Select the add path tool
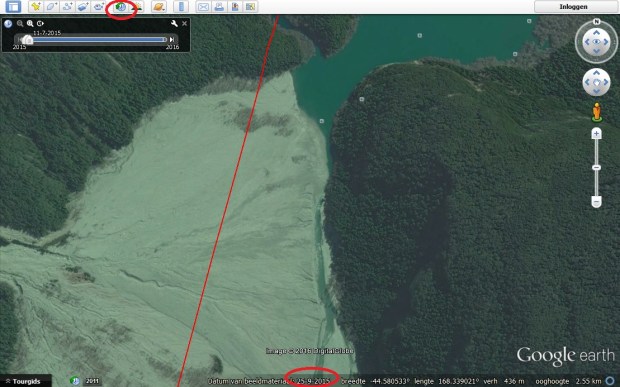The image size is (620, 387). (x=67, y=6)
